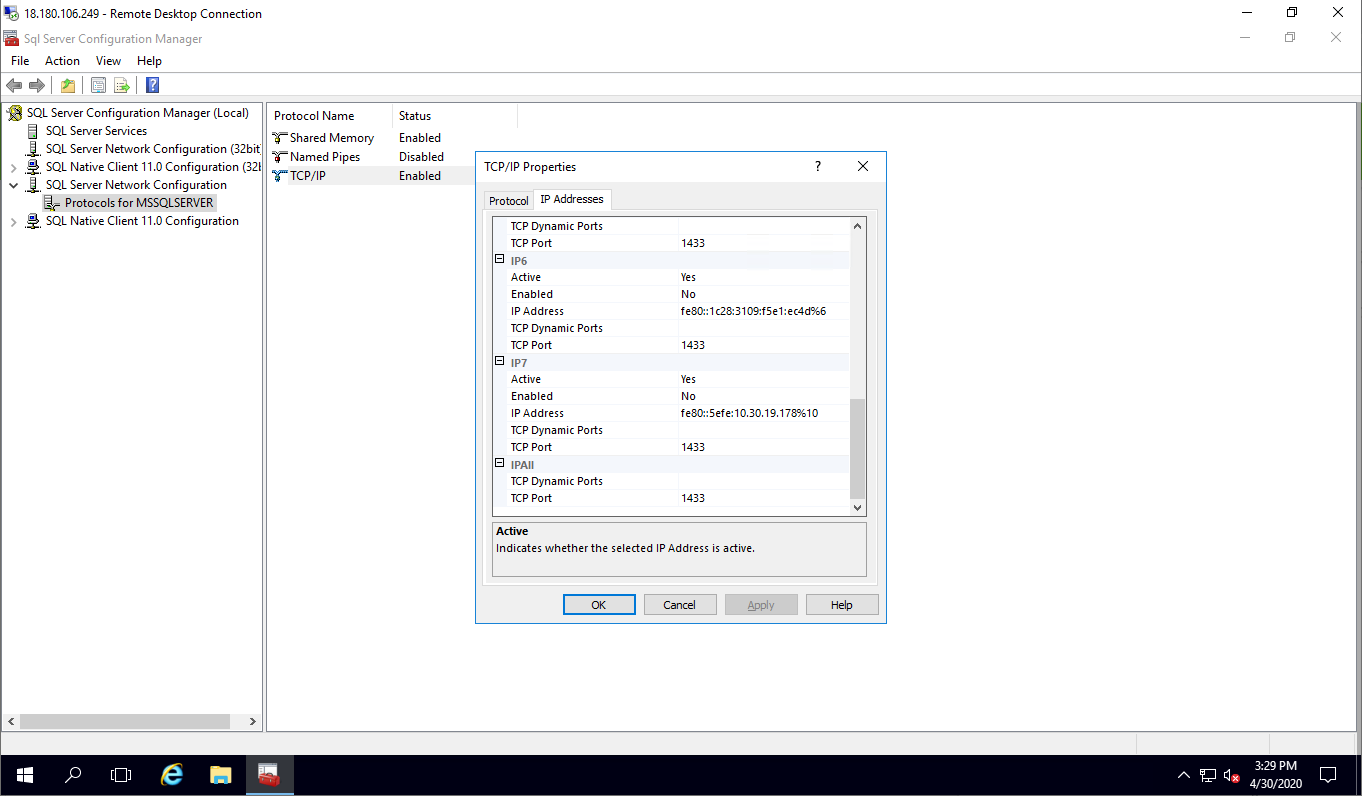The height and width of the screenshot is (796, 1362).
Task: Launch Internet Explorer from the taskbar
Action: click(173, 775)
